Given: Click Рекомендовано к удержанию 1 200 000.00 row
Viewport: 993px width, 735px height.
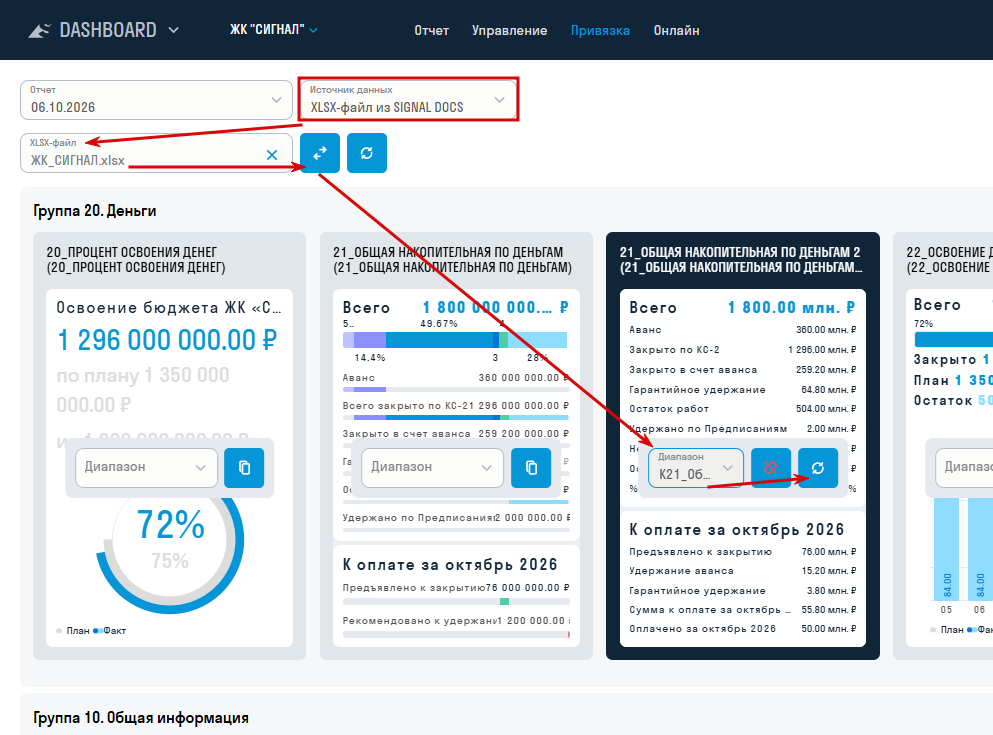Looking at the screenshot, I should click(456, 621).
